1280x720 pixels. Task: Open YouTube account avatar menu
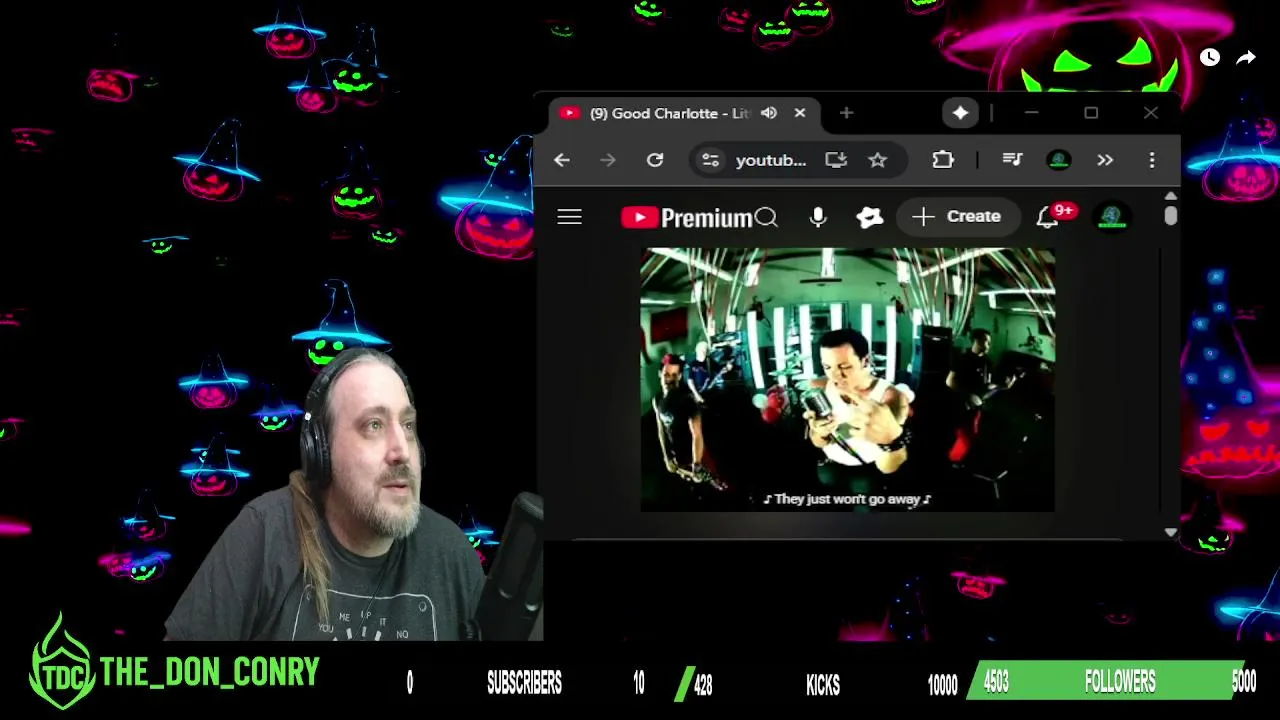click(x=1112, y=217)
